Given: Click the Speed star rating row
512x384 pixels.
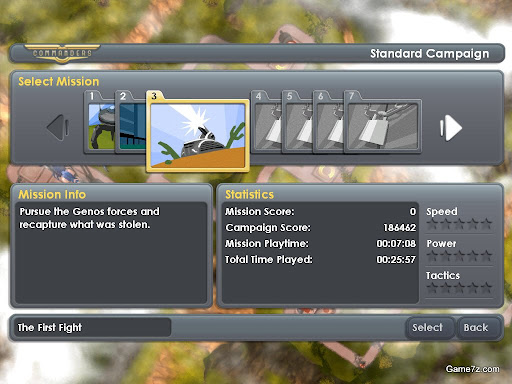Looking at the screenshot, I should point(459,225).
